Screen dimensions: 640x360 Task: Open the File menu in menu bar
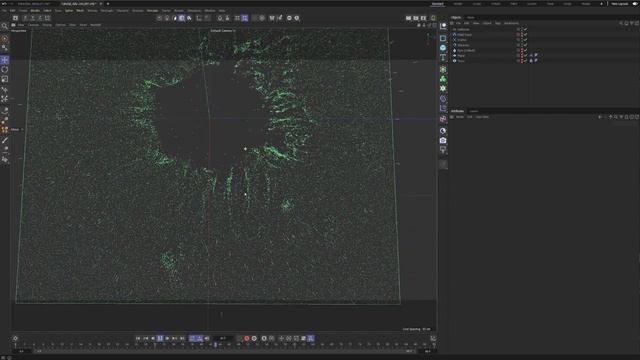[4, 11]
